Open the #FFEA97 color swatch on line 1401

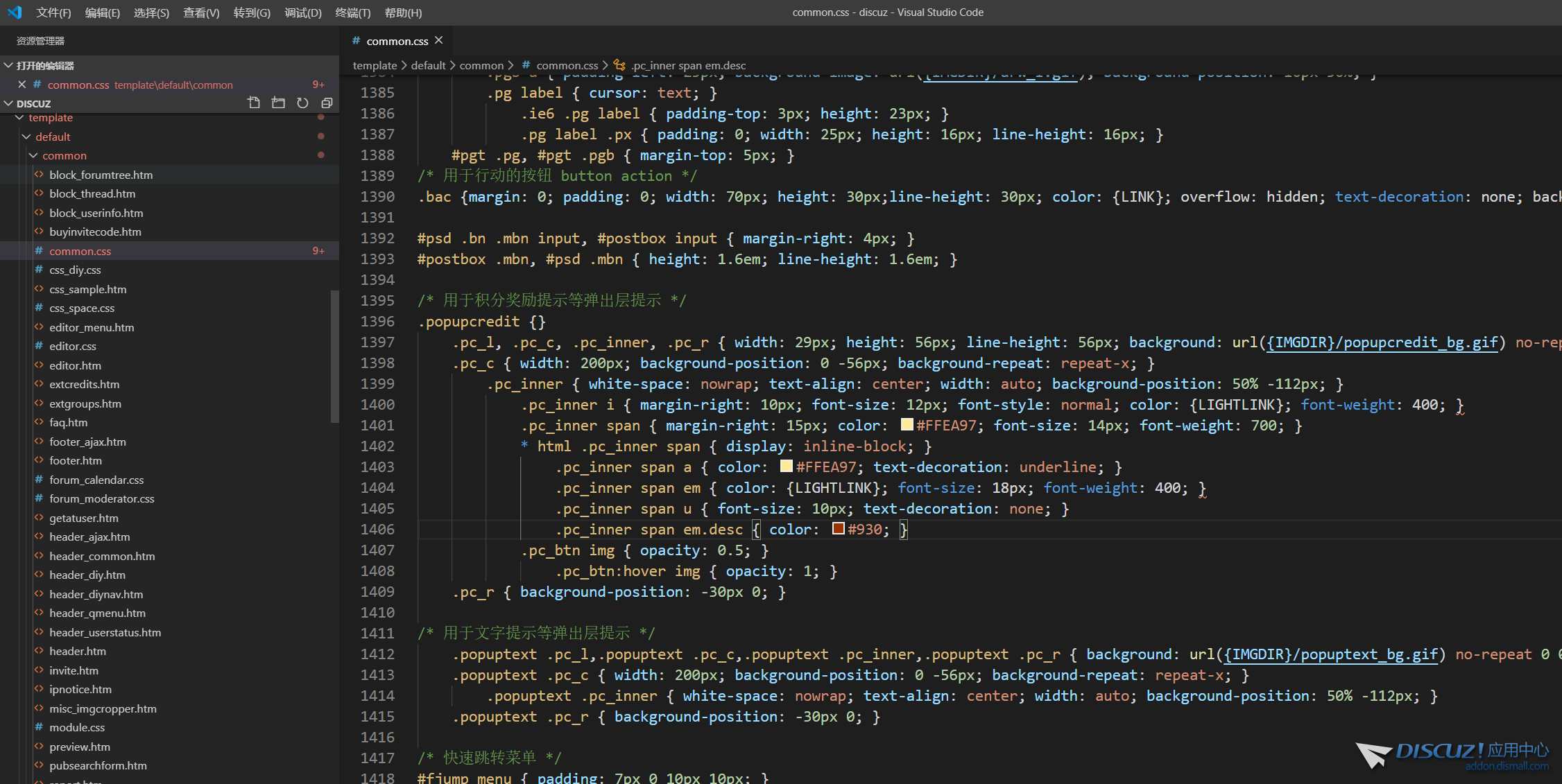(x=907, y=424)
